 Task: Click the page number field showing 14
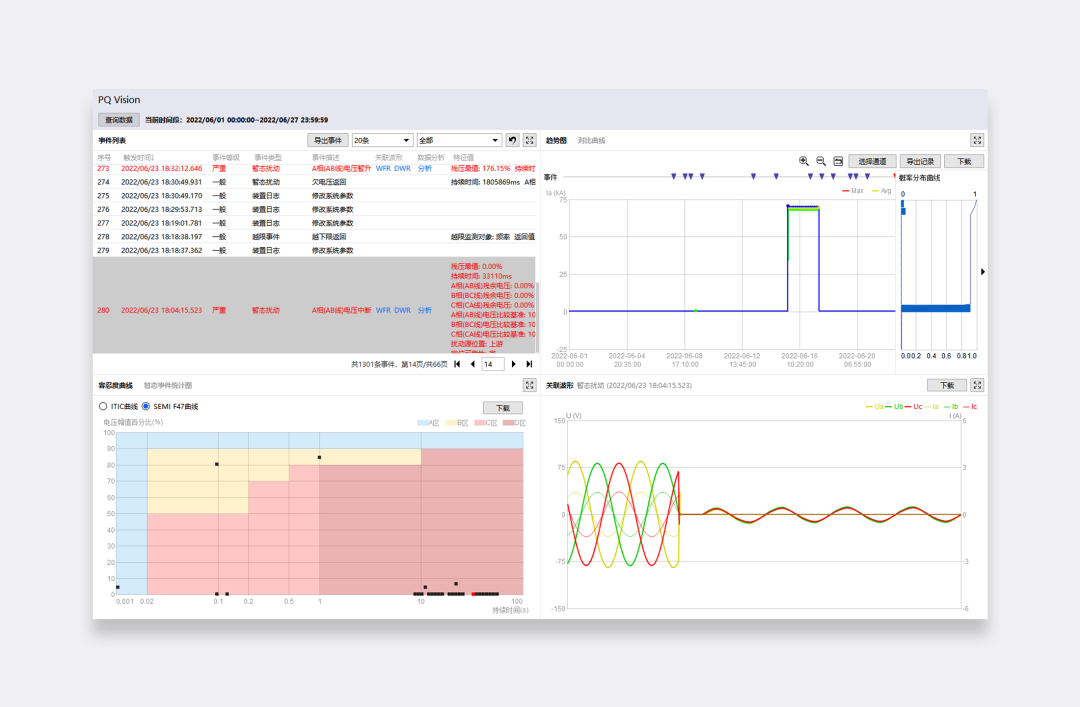(493, 365)
